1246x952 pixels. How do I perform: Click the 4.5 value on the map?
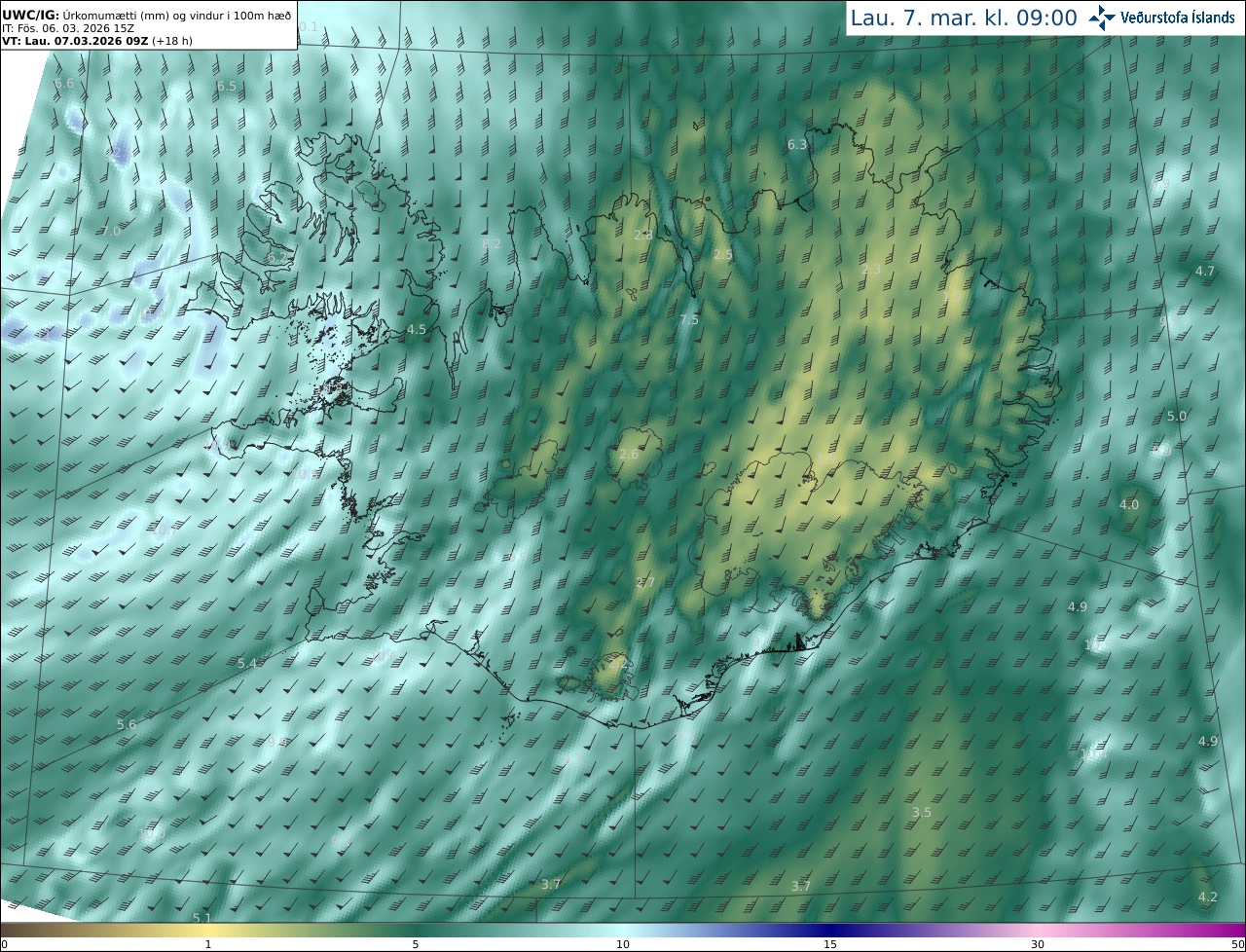point(417,330)
